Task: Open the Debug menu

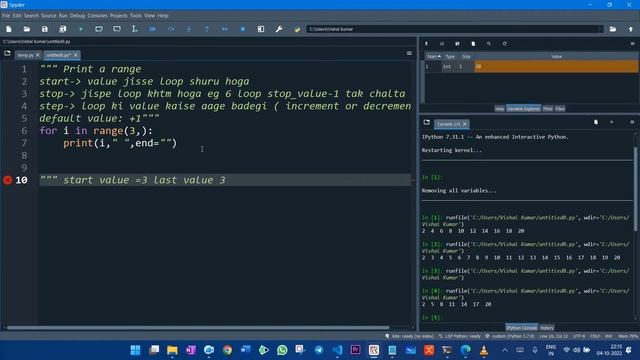Action: click(x=77, y=16)
